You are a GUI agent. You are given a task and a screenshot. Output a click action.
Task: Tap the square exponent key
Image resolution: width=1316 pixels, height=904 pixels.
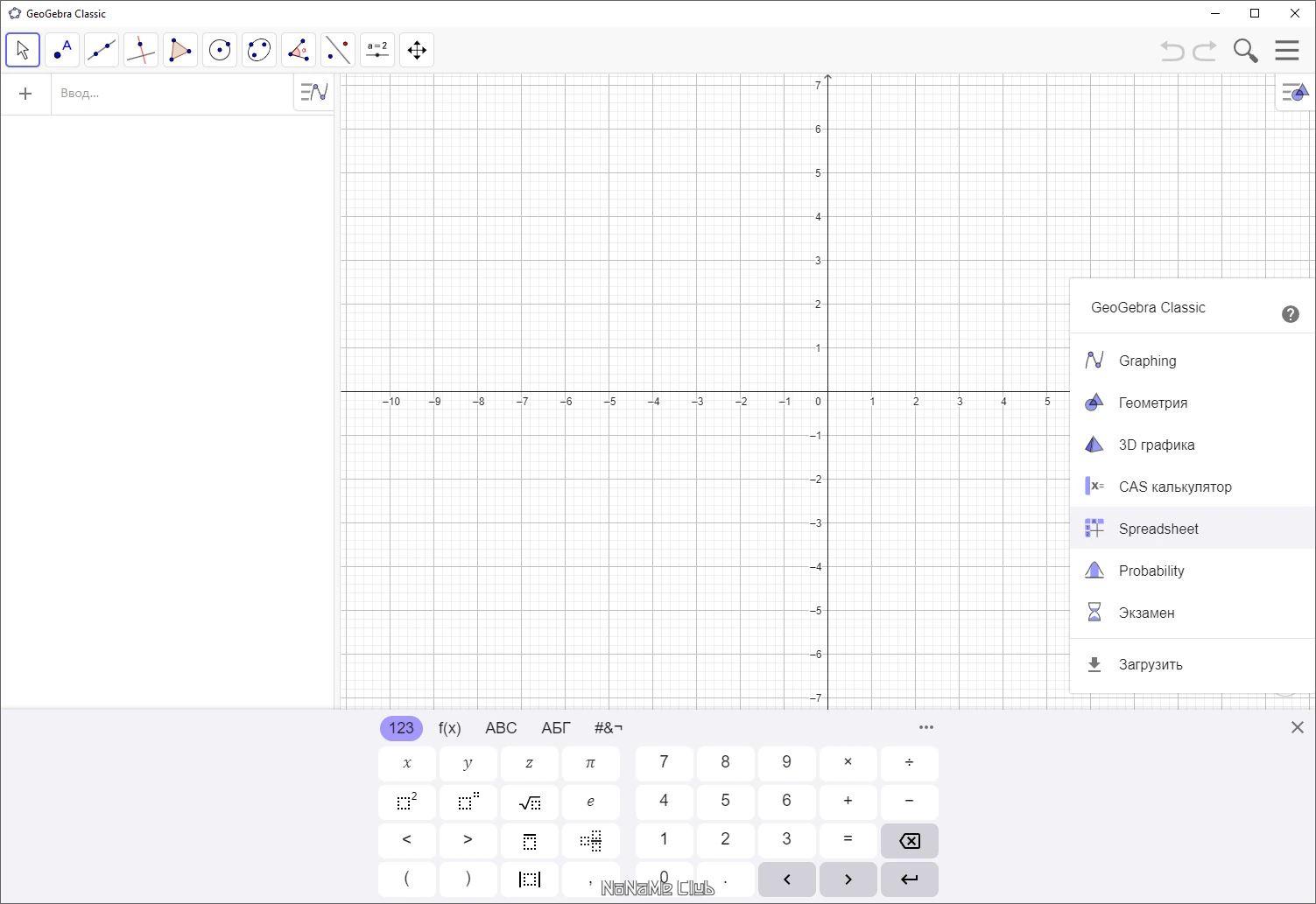[x=407, y=802]
